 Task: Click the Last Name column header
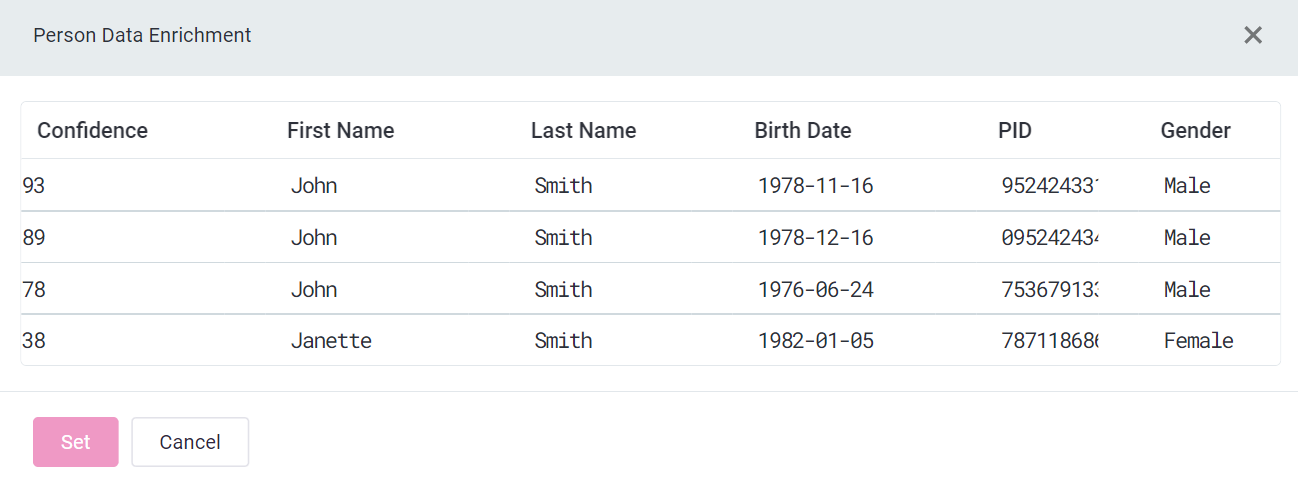coord(583,131)
